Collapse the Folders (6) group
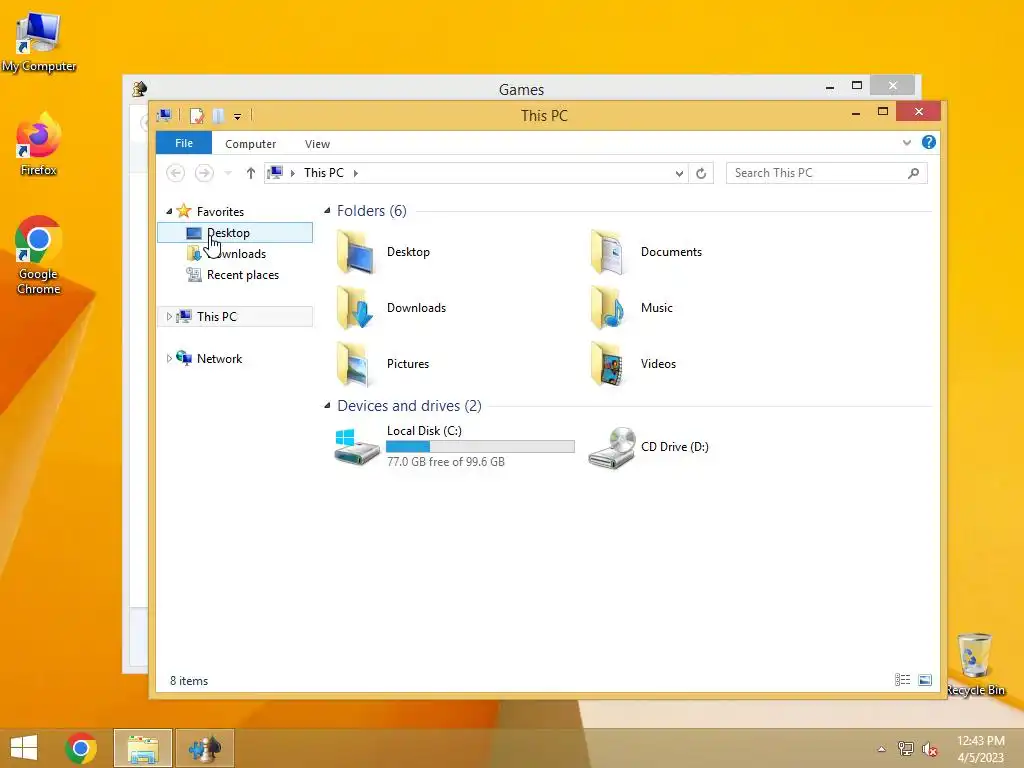The width and height of the screenshot is (1024, 768). (327, 210)
